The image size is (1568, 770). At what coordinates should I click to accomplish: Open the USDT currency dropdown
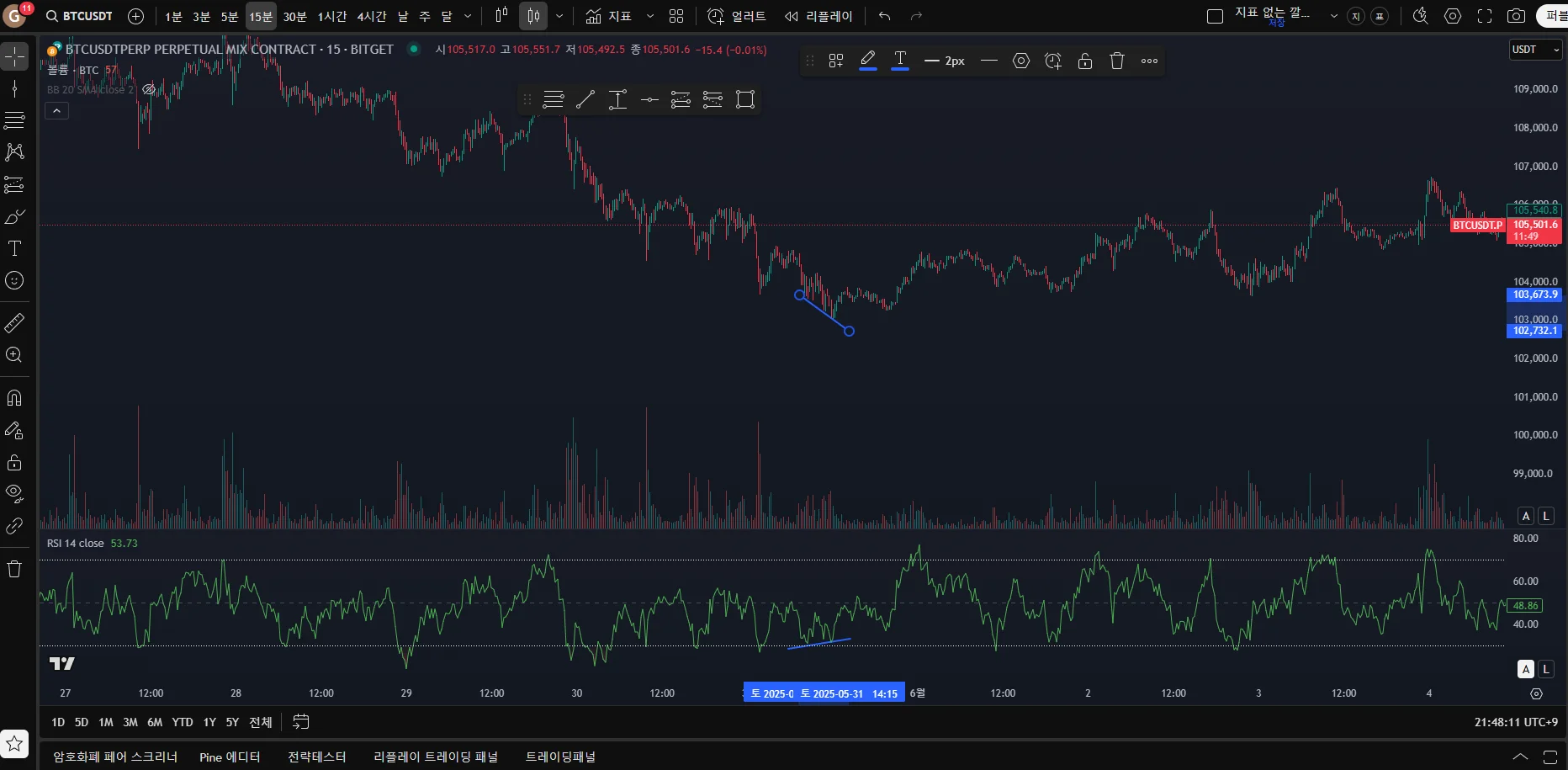point(1535,50)
